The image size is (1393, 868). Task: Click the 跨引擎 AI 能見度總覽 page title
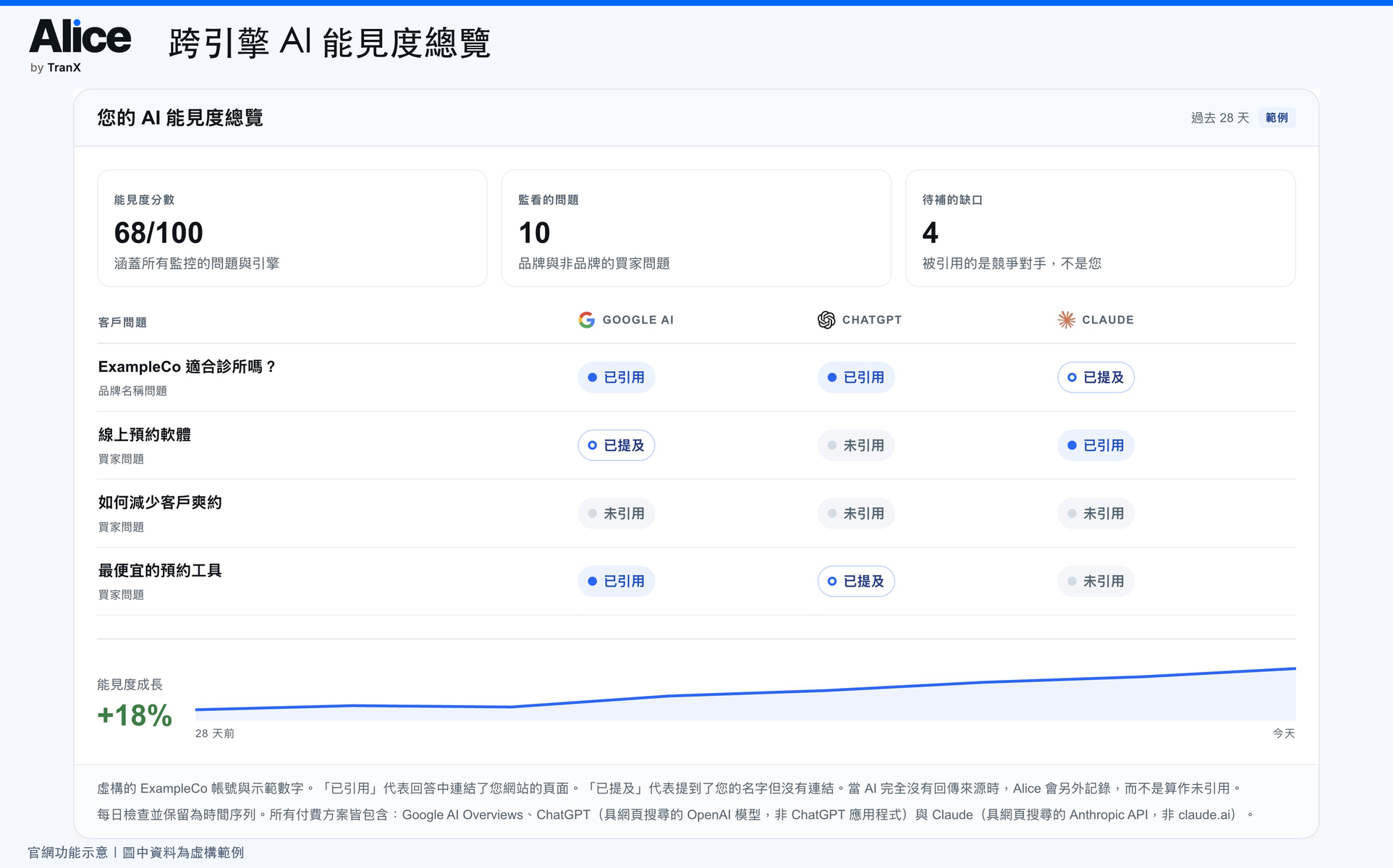pos(330,43)
